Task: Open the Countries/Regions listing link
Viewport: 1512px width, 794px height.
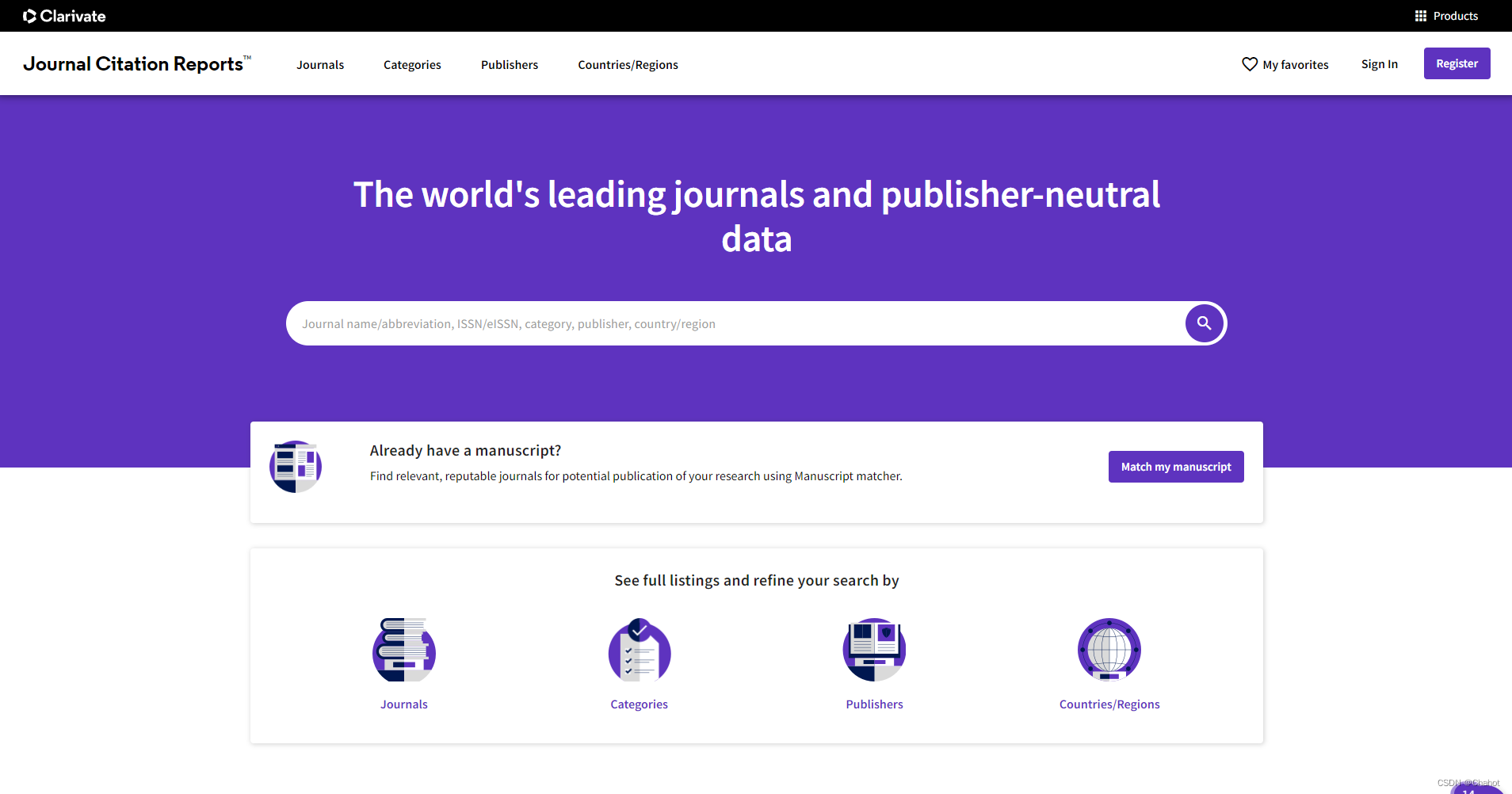Action: 1109,704
